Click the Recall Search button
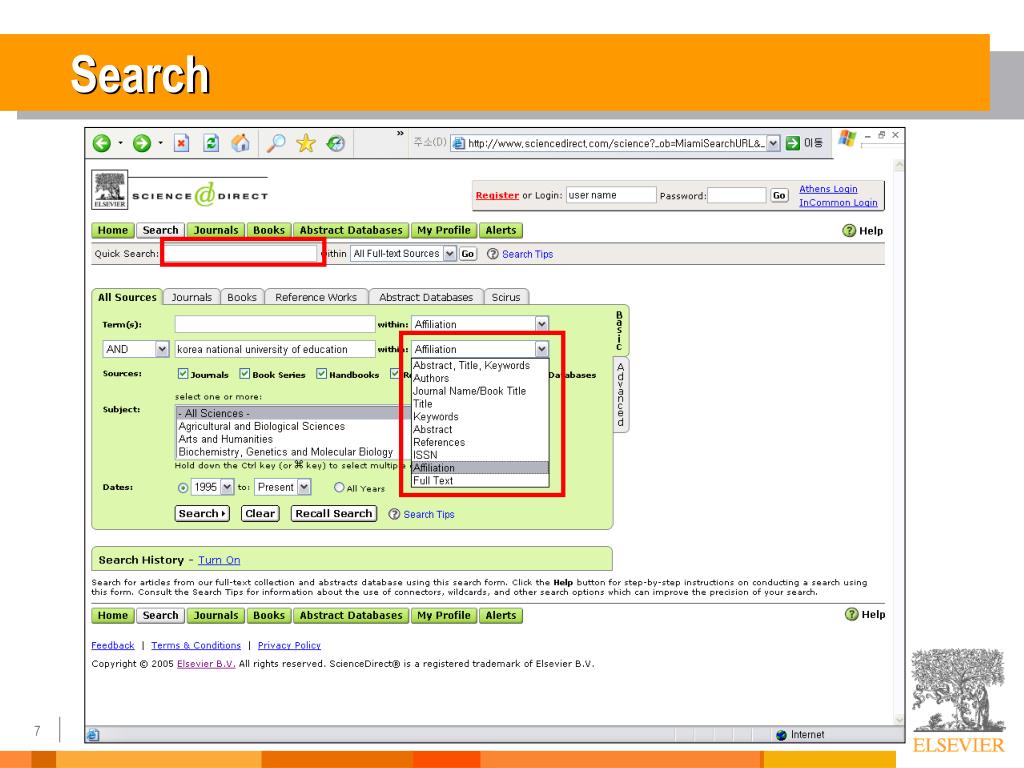 point(334,513)
